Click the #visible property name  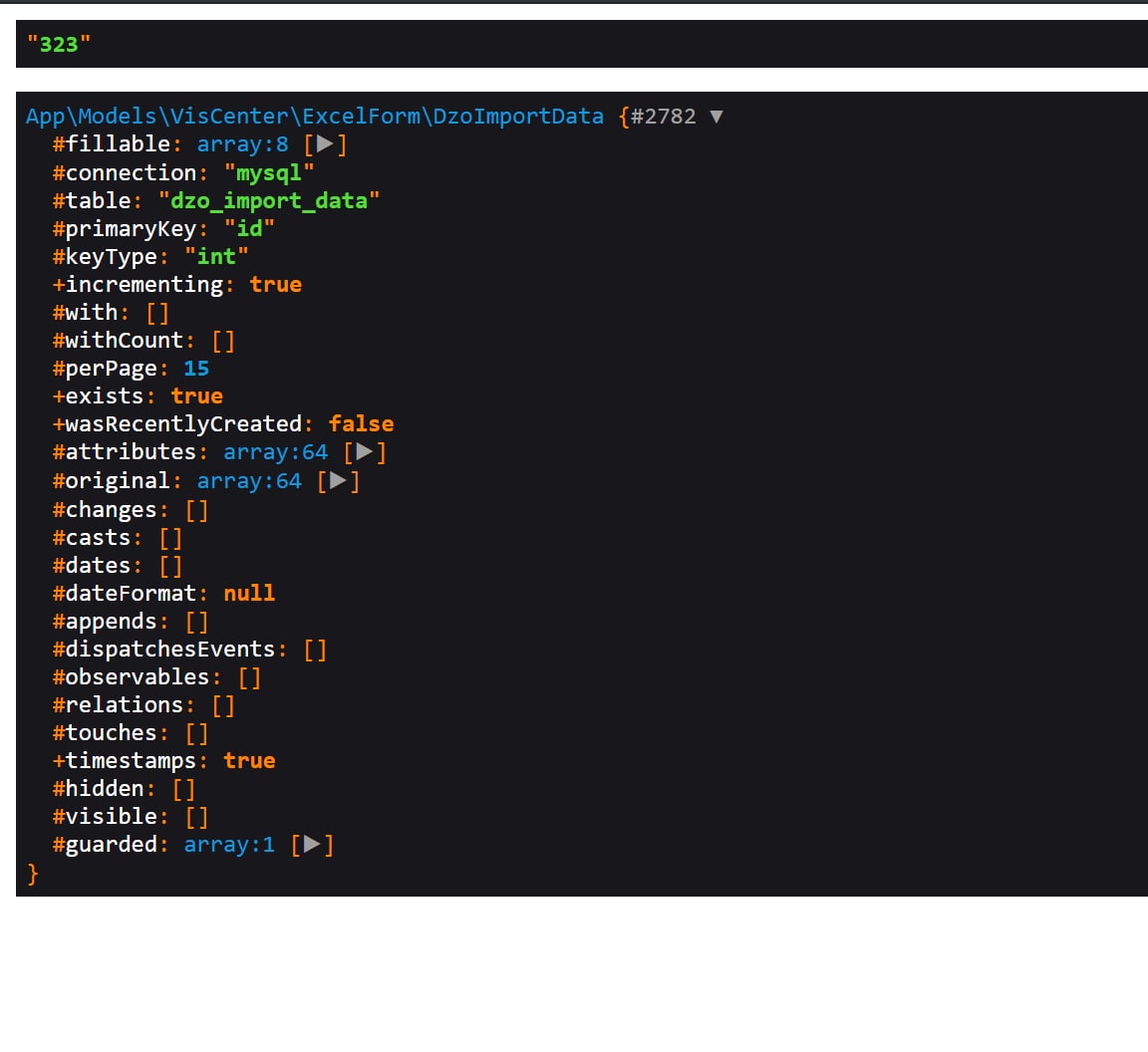tap(105, 816)
